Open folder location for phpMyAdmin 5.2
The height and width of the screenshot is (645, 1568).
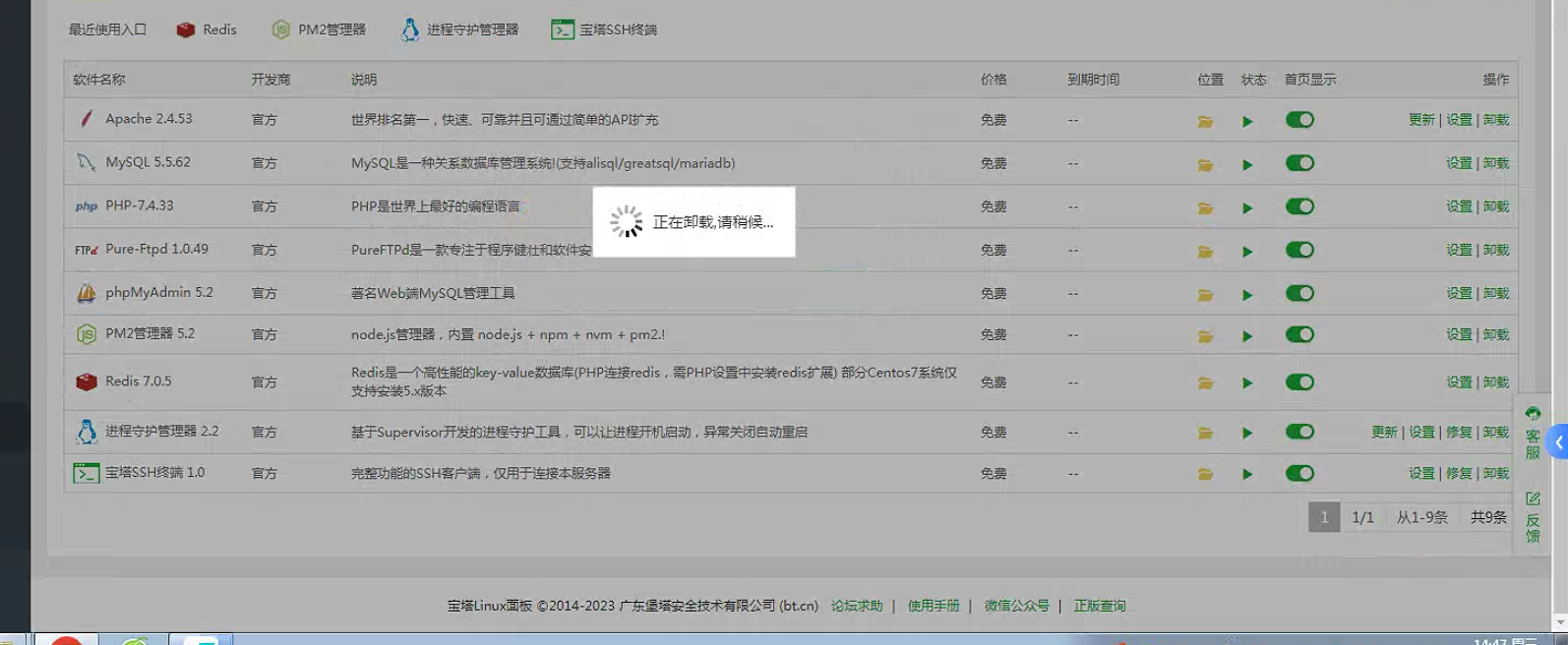(1205, 294)
